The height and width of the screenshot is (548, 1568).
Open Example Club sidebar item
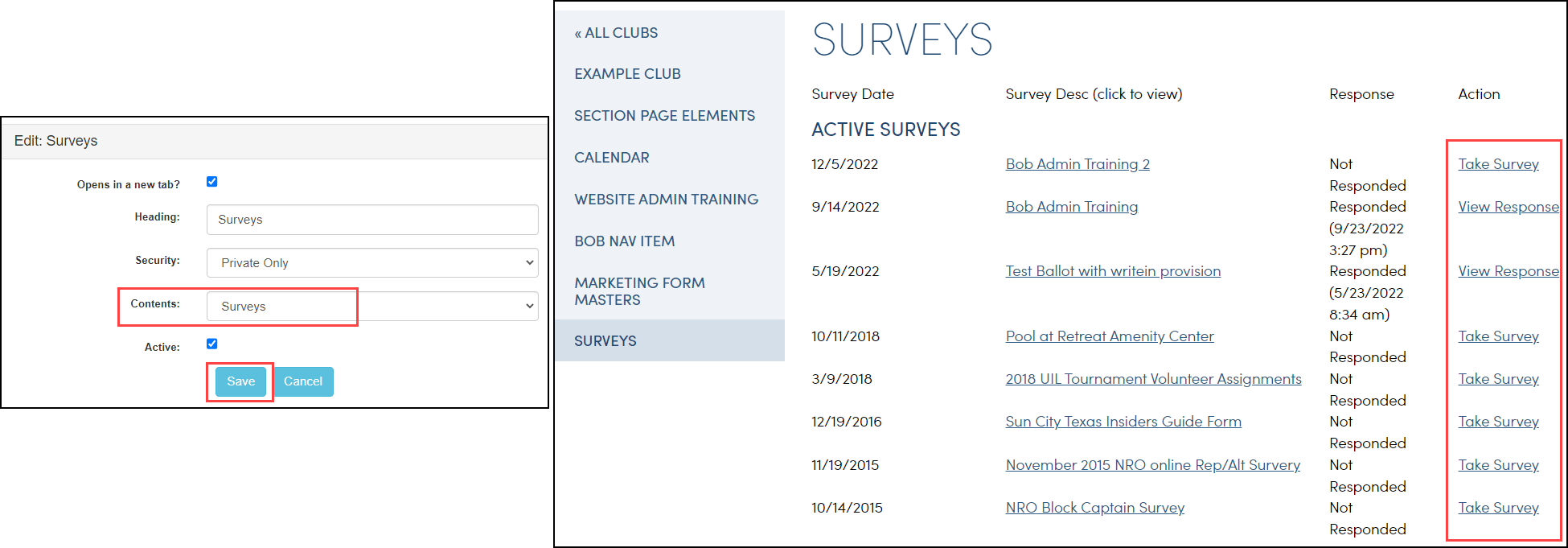tap(627, 74)
